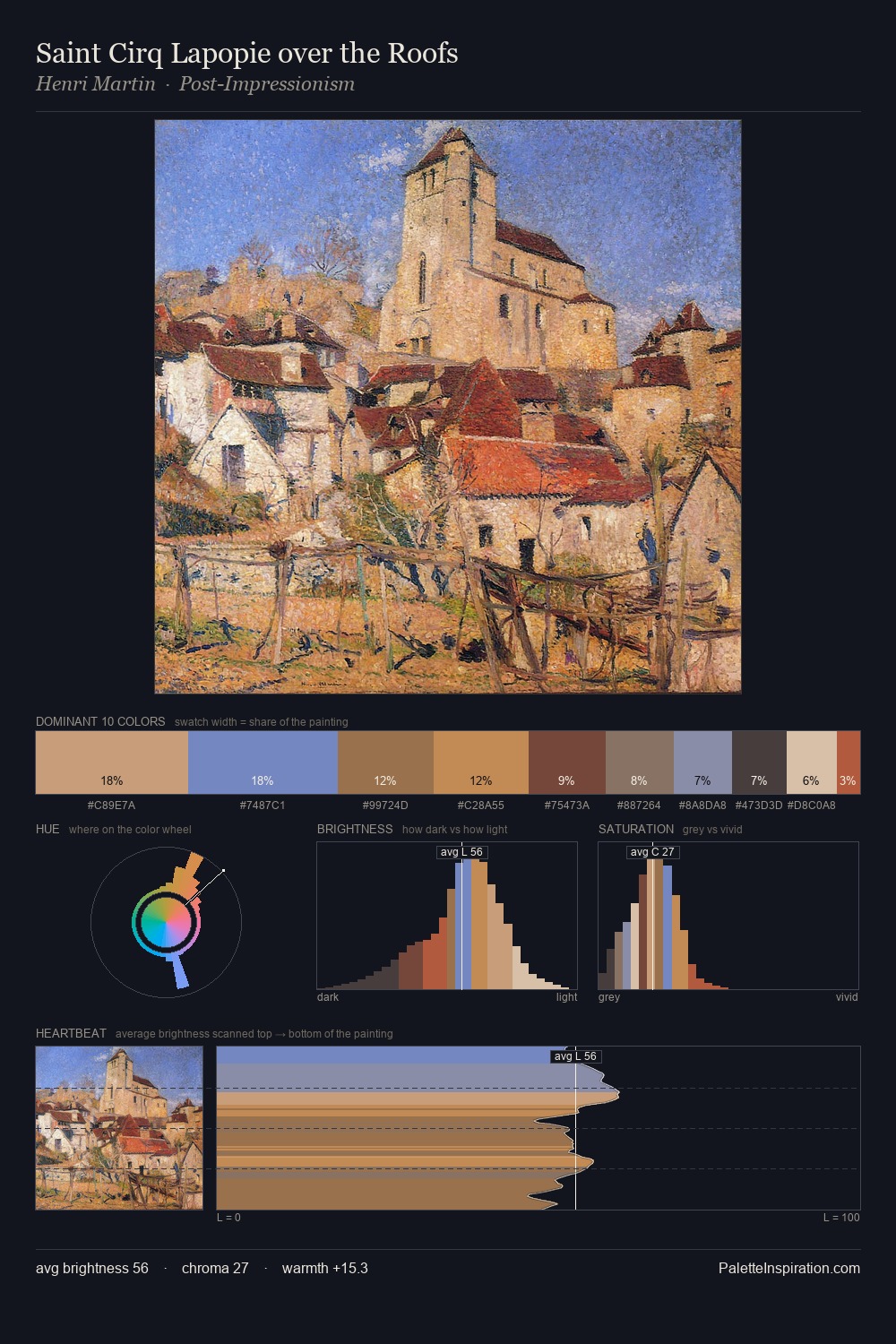Click the 'light' axis label

tap(566, 997)
